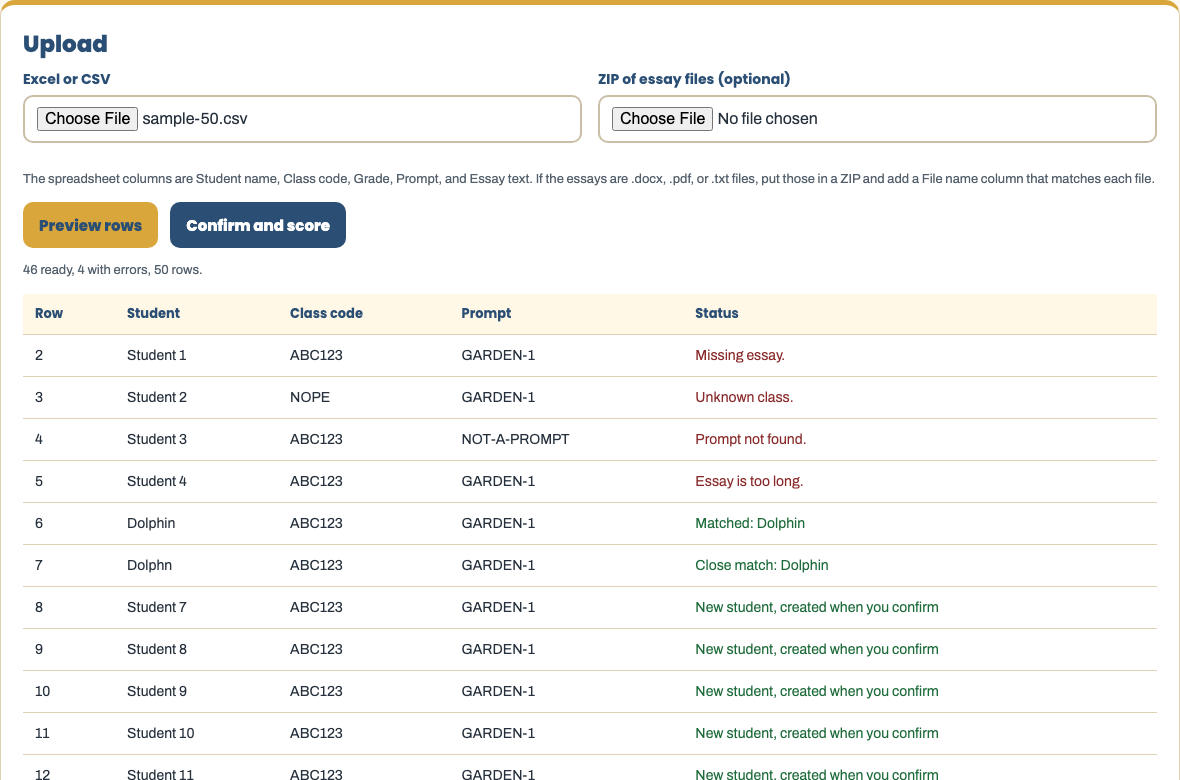This screenshot has height=780, width=1180.
Task: Click the Student 9 name cell
Action: coord(157,692)
